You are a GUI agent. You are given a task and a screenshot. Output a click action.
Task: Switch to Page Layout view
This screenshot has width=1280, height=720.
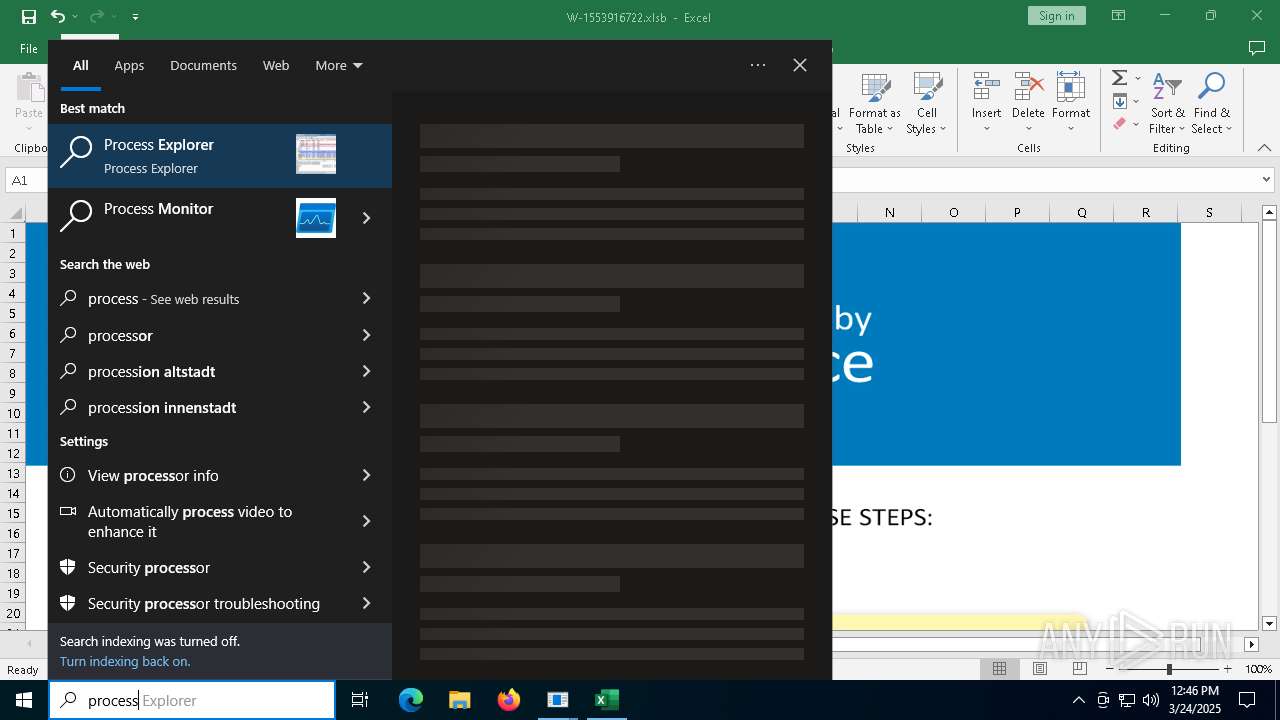pyautogui.click(x=1039, y=669)
